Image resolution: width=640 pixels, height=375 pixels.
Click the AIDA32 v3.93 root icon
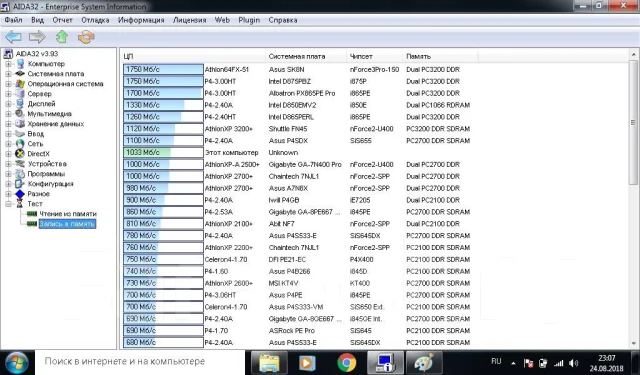(x=8, y=54)
